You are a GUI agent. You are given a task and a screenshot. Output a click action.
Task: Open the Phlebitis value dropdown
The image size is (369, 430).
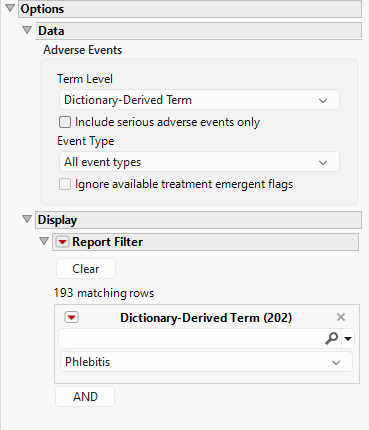pos(206,362)
